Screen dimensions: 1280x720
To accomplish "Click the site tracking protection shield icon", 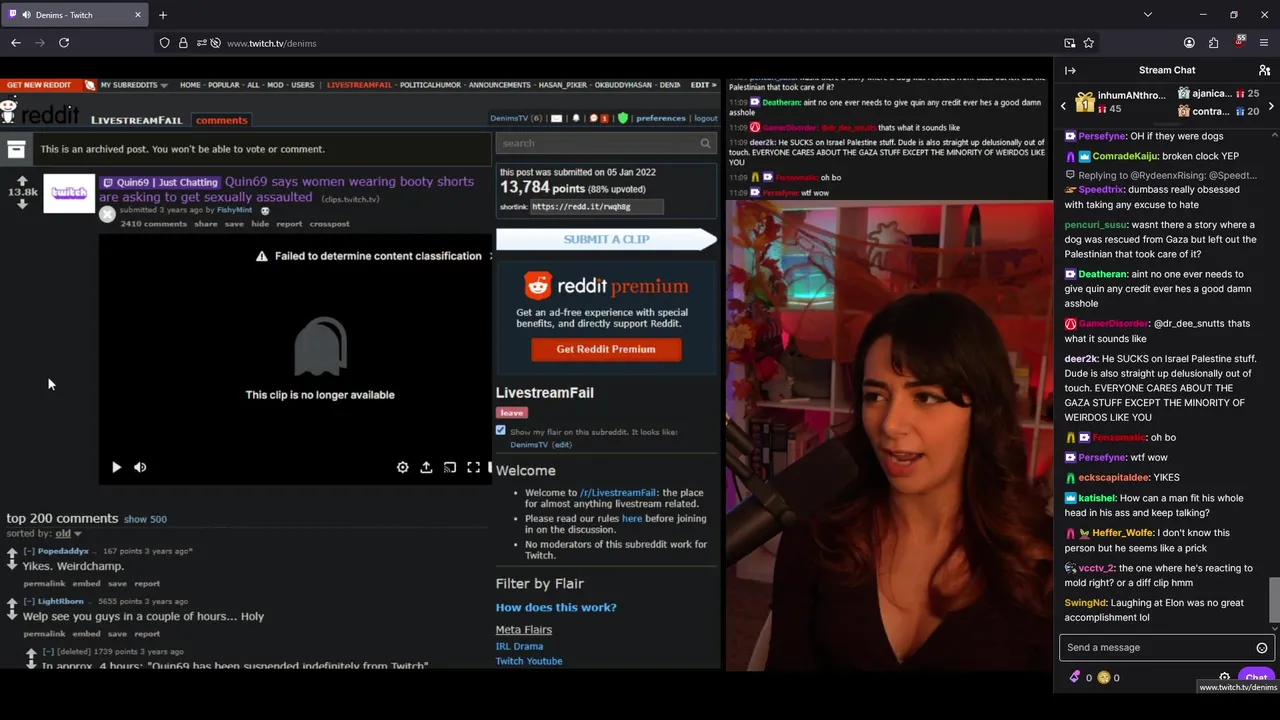I will point(164,43).
